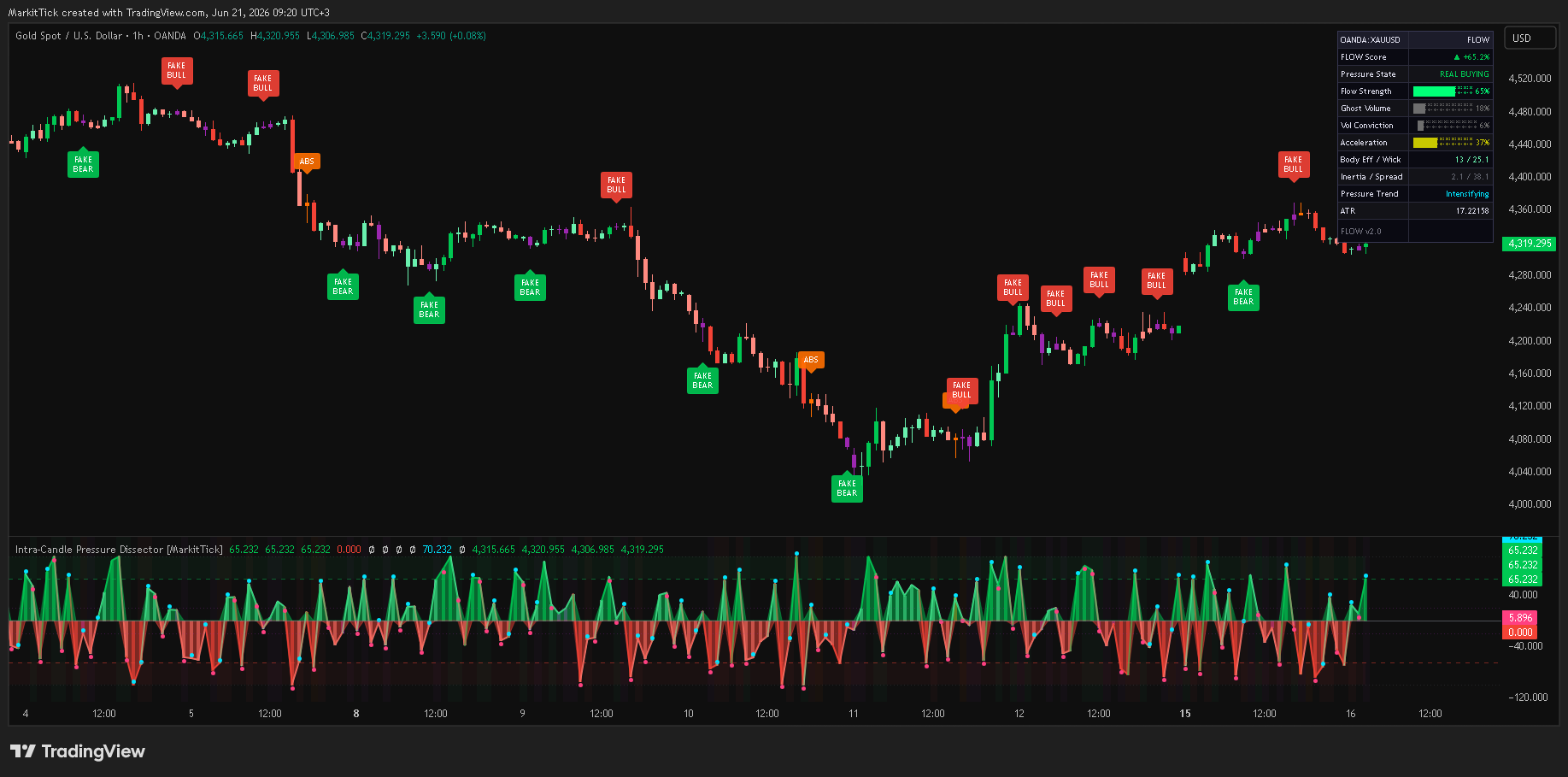This screenshot has width=1568, height=777.
Task: Click the FLOW Score row label
Action: [x=1364, y=57]
